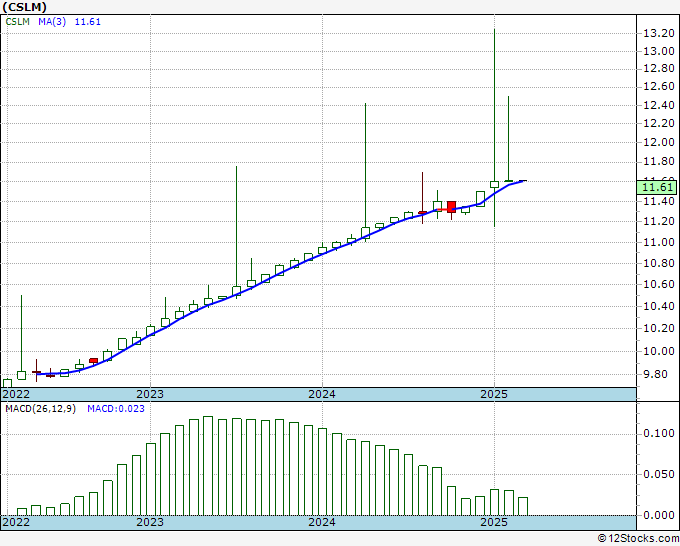This screenshot has width=680, height=546.
Task: Select the MACD:0.023 value label
Action: click(115, 408)
